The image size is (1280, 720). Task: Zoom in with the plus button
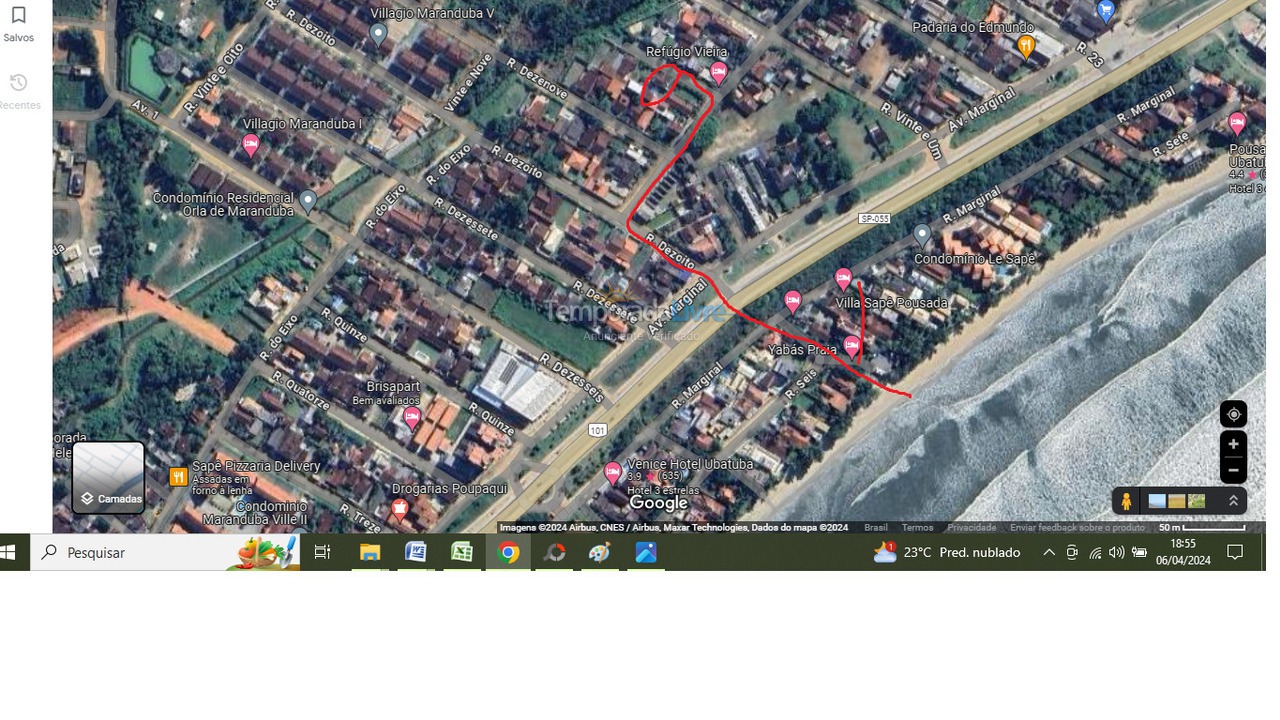tap(1233, 444)
